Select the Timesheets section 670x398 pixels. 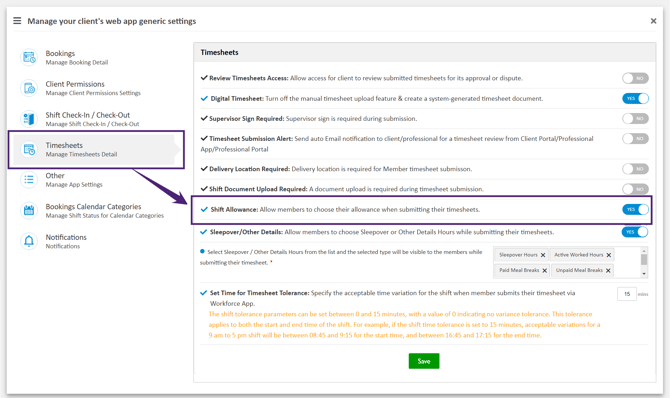(94, 149)
